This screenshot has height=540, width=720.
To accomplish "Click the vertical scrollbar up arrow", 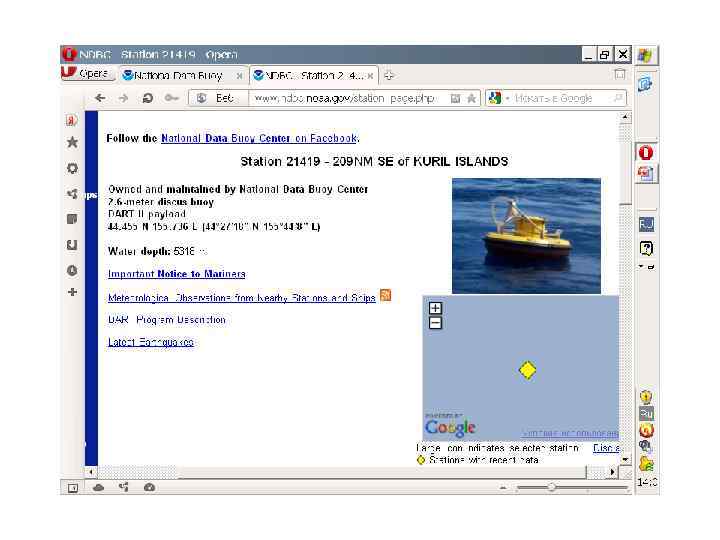I will coord(625,118).
